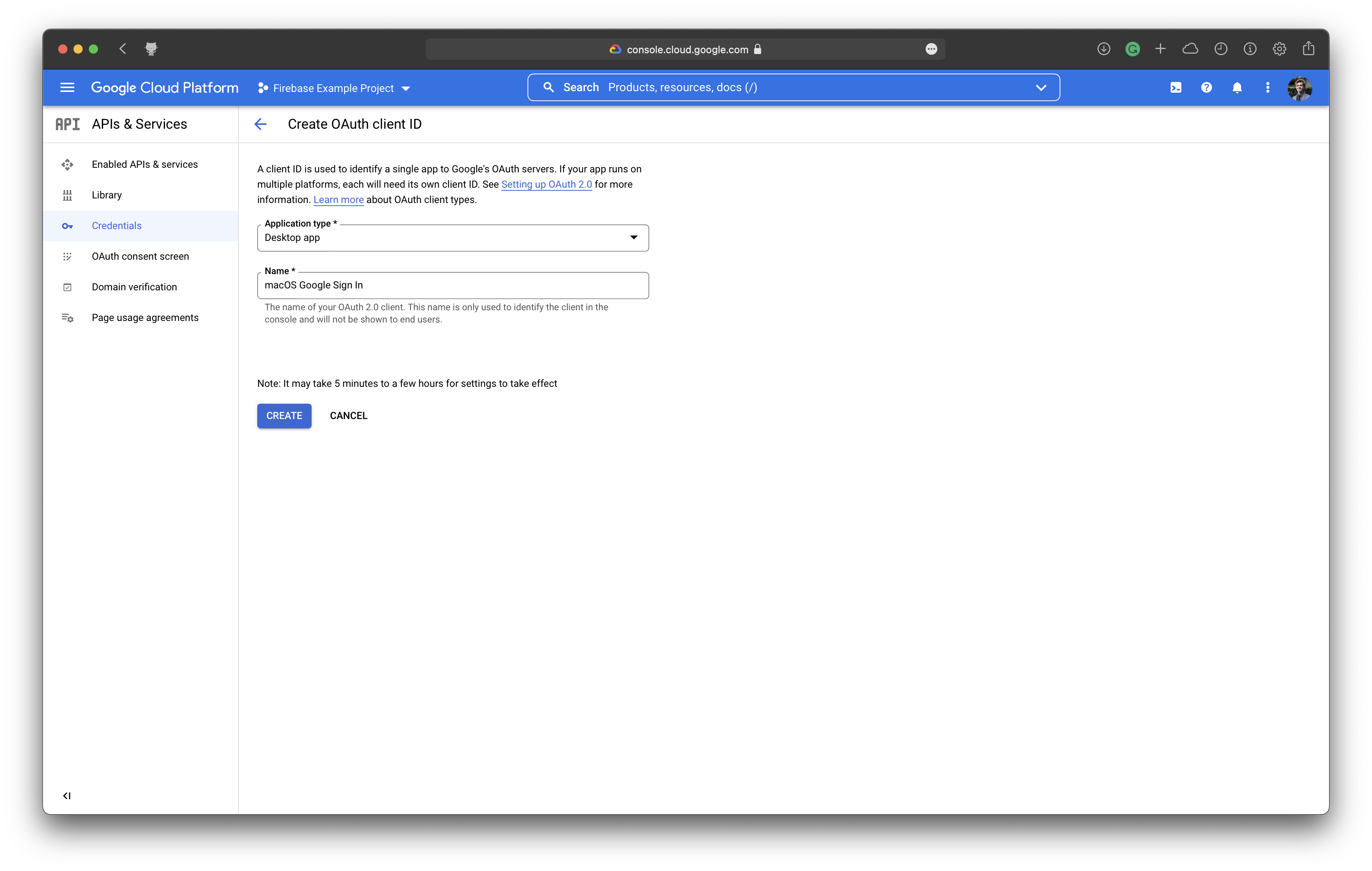Expand the Application type dropdown
The image size is (1372, 871).
pyautogui.click(x=452, y=238)
